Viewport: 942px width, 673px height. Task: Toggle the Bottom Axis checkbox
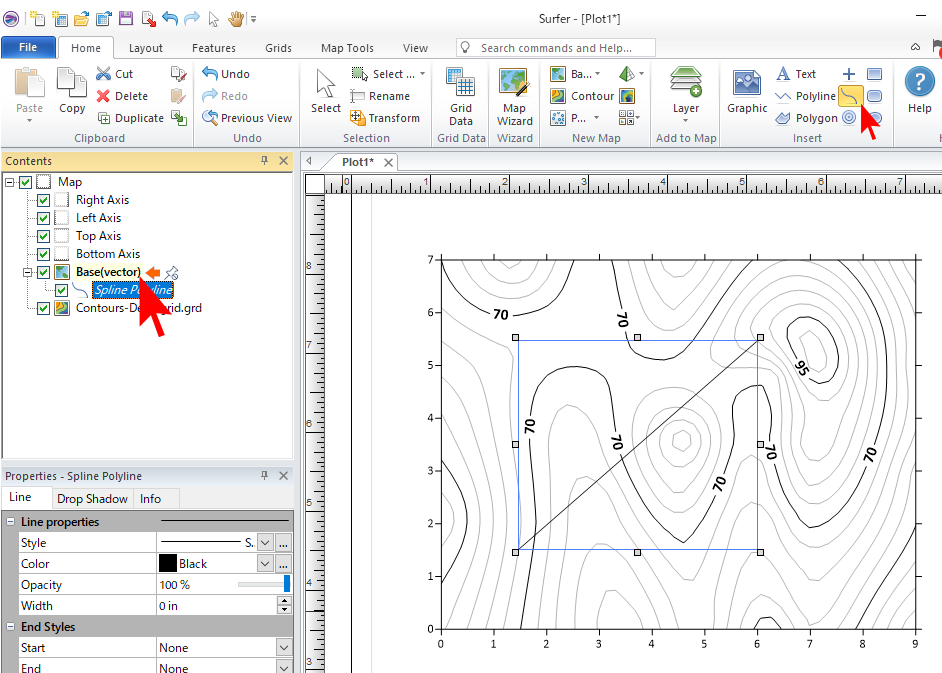(44, 254)
